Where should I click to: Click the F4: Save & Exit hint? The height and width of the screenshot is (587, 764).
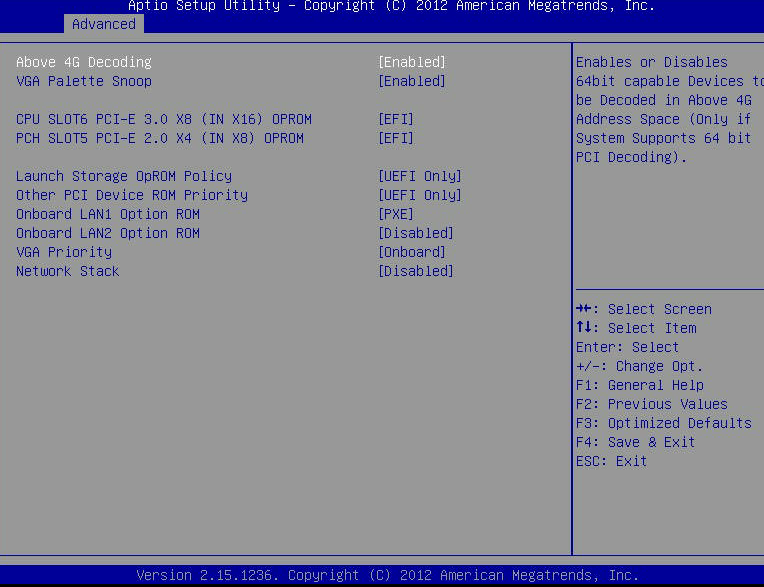(635, 442)
